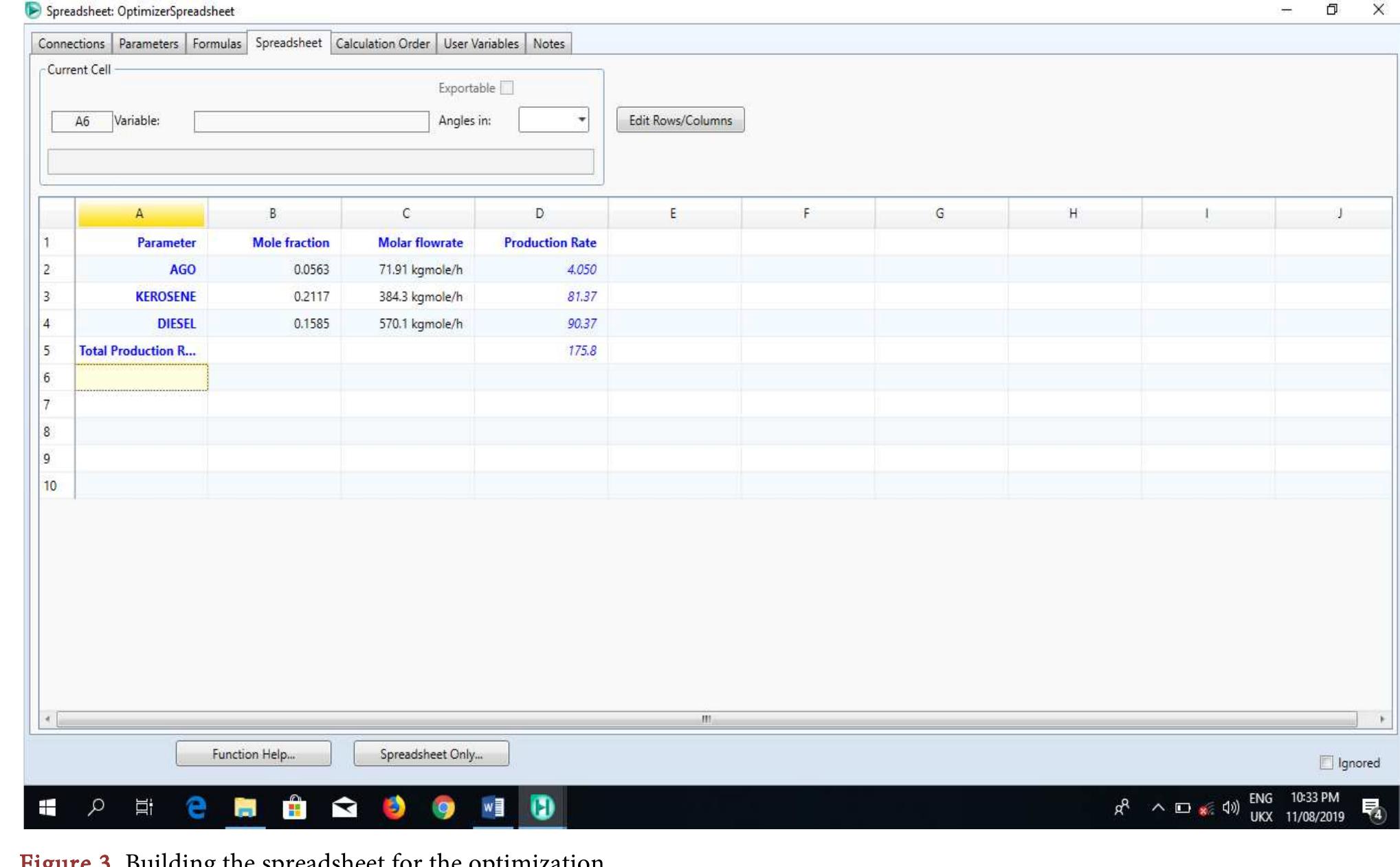Toggle the Exportable checkbox
This screenshot has width=1400, height=867.
[507, 88]
